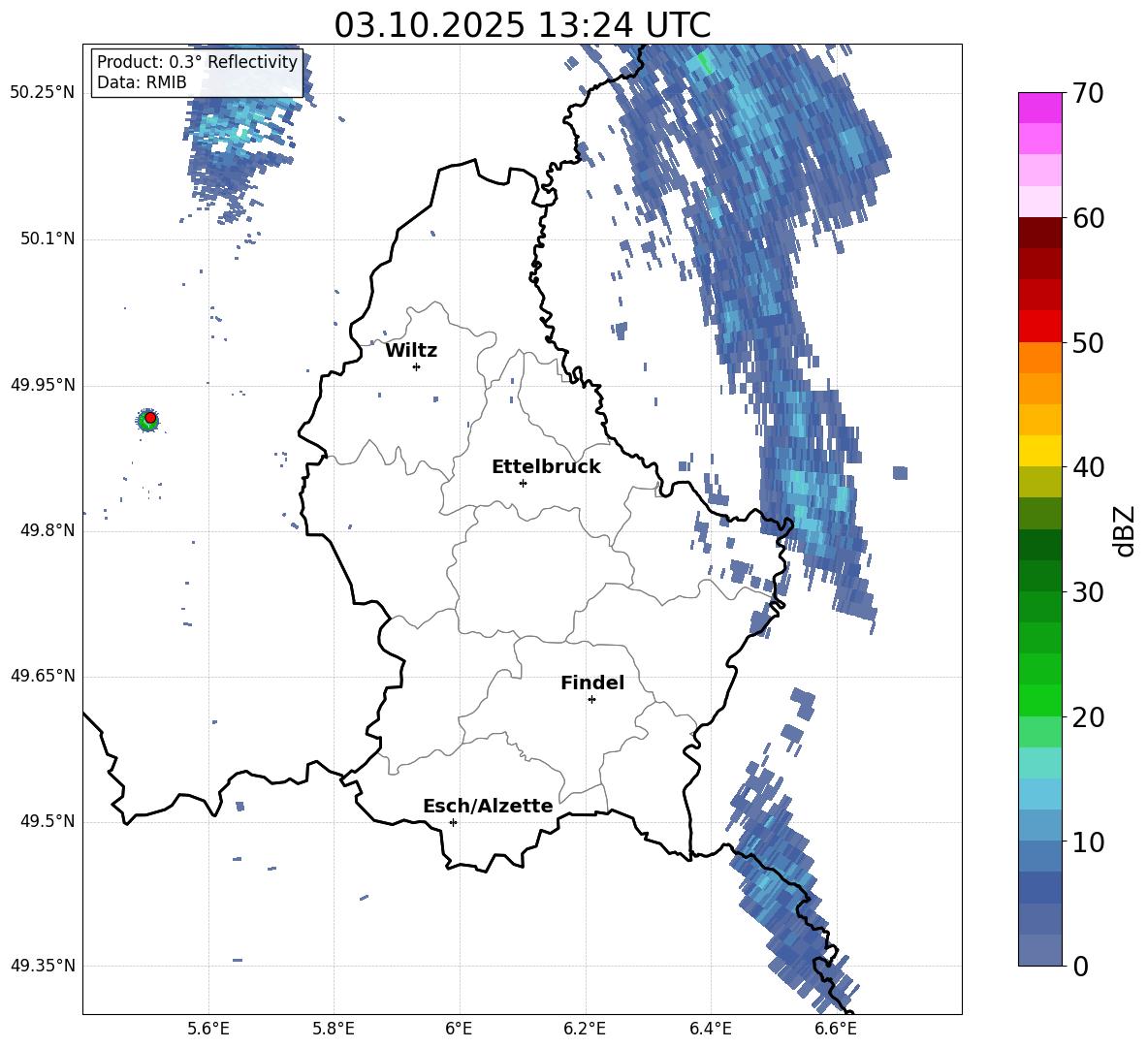Click the dBZ colorbar axis label
The width and height of the screenshot is (1148, 1048).
pyautogui.click(x=1125, y=530)
